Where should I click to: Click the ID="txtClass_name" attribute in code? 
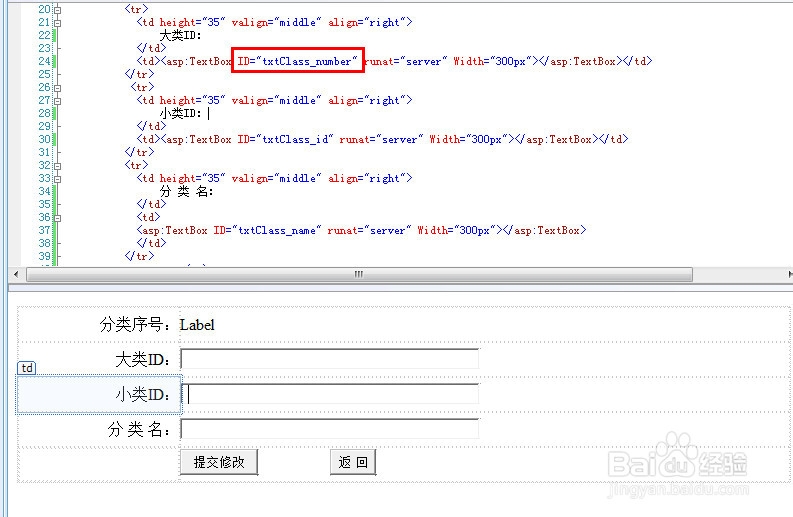pyautogui.click(x=267, y=230)
